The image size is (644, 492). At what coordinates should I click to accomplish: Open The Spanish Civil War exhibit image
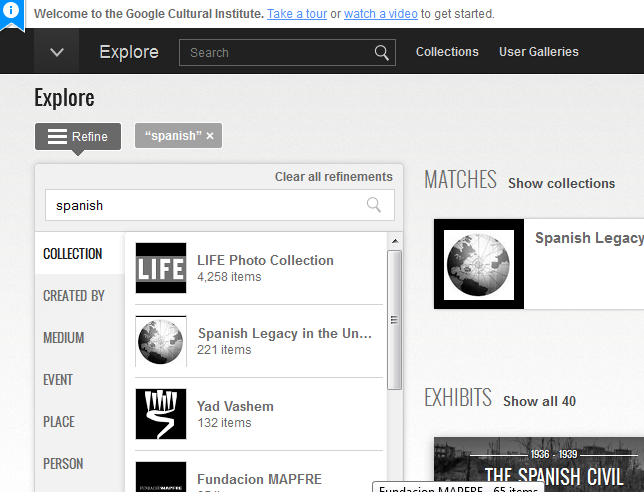pyautogui.click(x=539, y=464)
